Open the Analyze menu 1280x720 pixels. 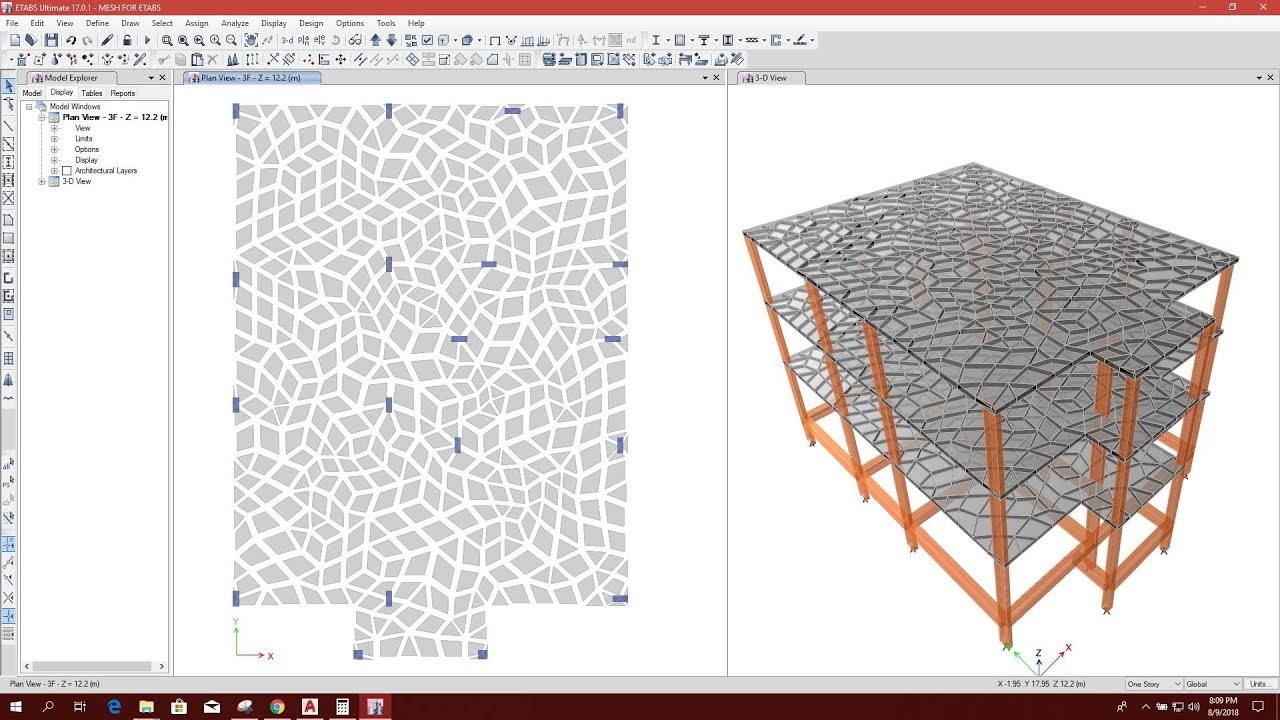(x=235, y=23)
